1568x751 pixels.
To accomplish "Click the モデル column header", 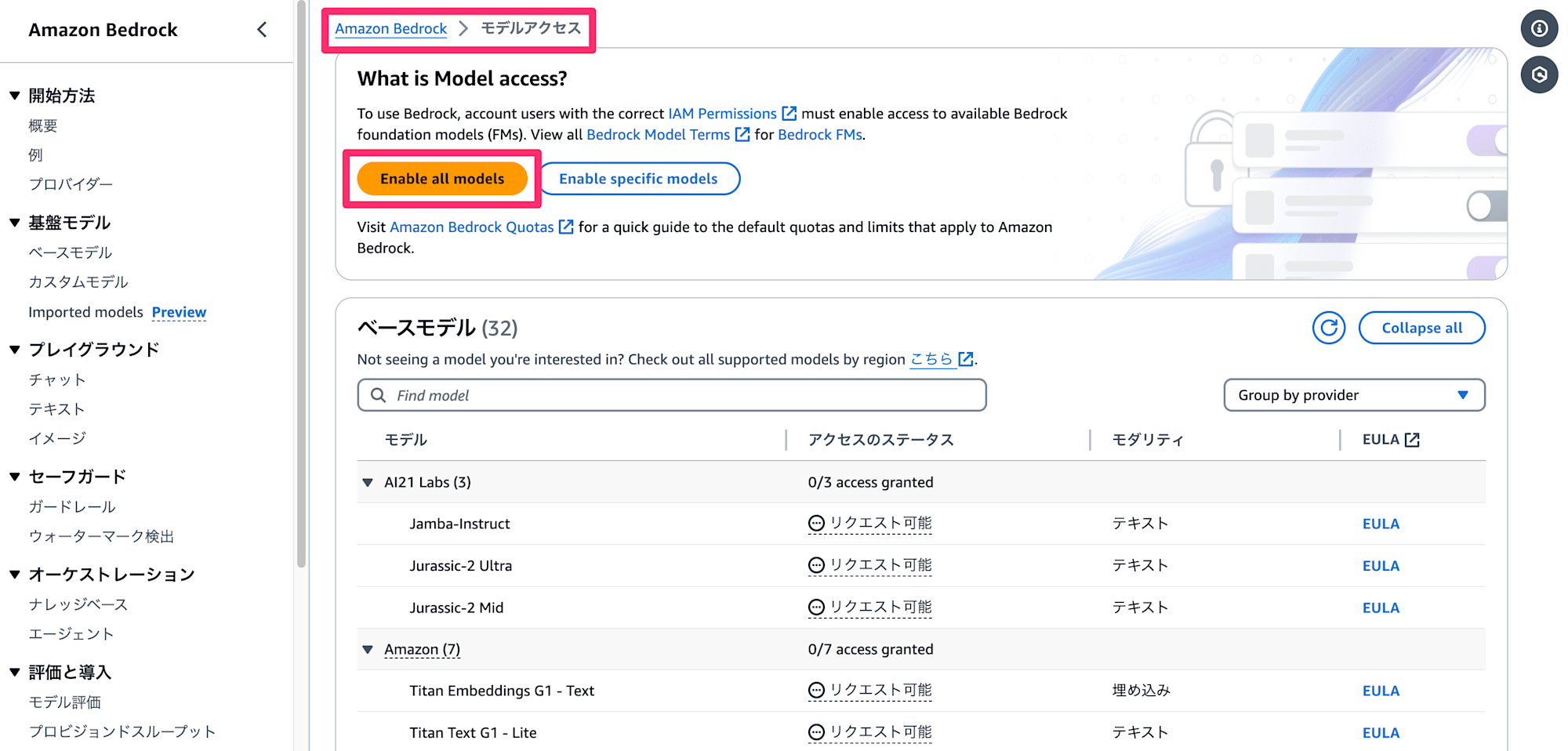I will pyautogui.click(x=406, y=440).
